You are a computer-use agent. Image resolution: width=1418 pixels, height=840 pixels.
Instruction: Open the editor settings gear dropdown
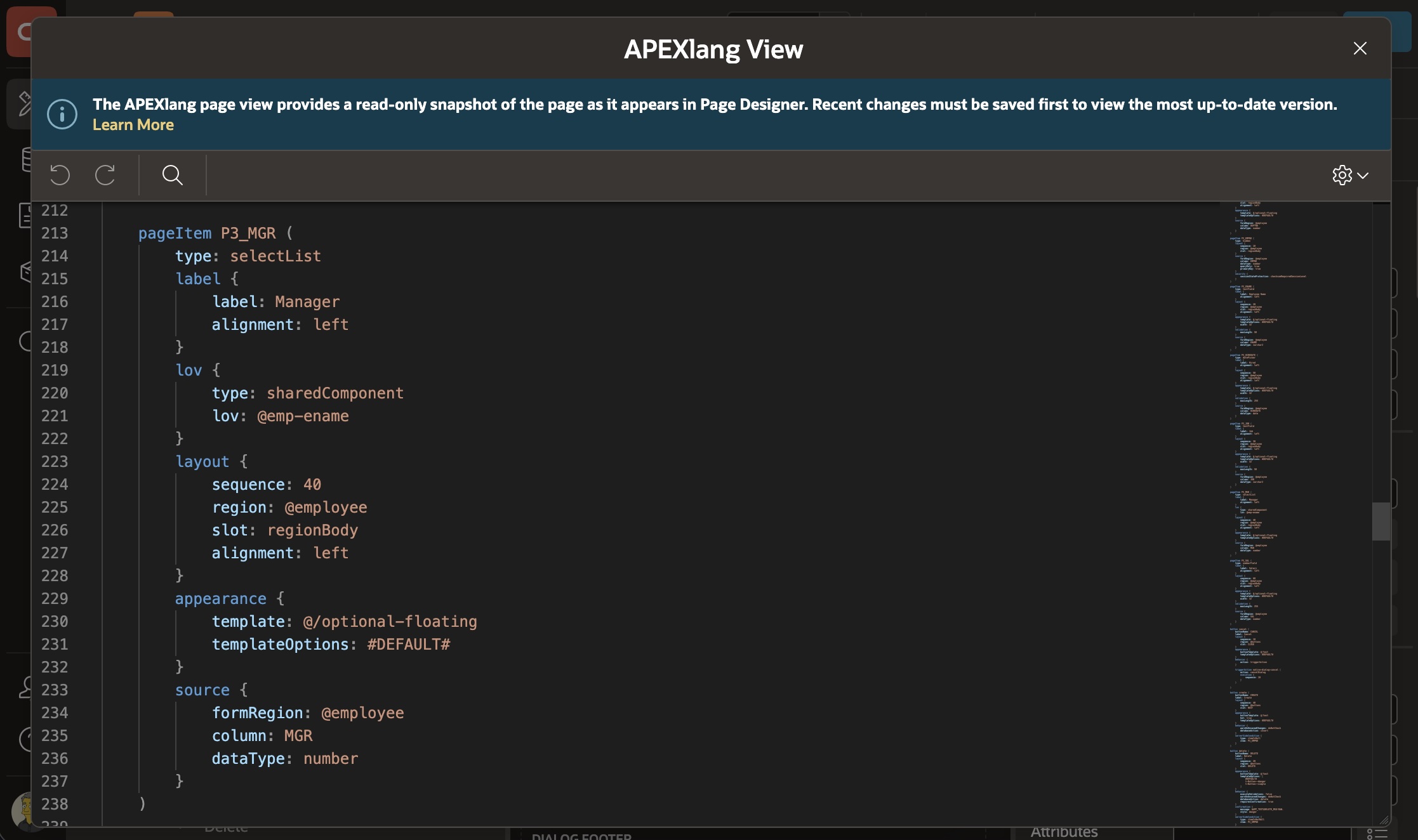pos(1350,174)
